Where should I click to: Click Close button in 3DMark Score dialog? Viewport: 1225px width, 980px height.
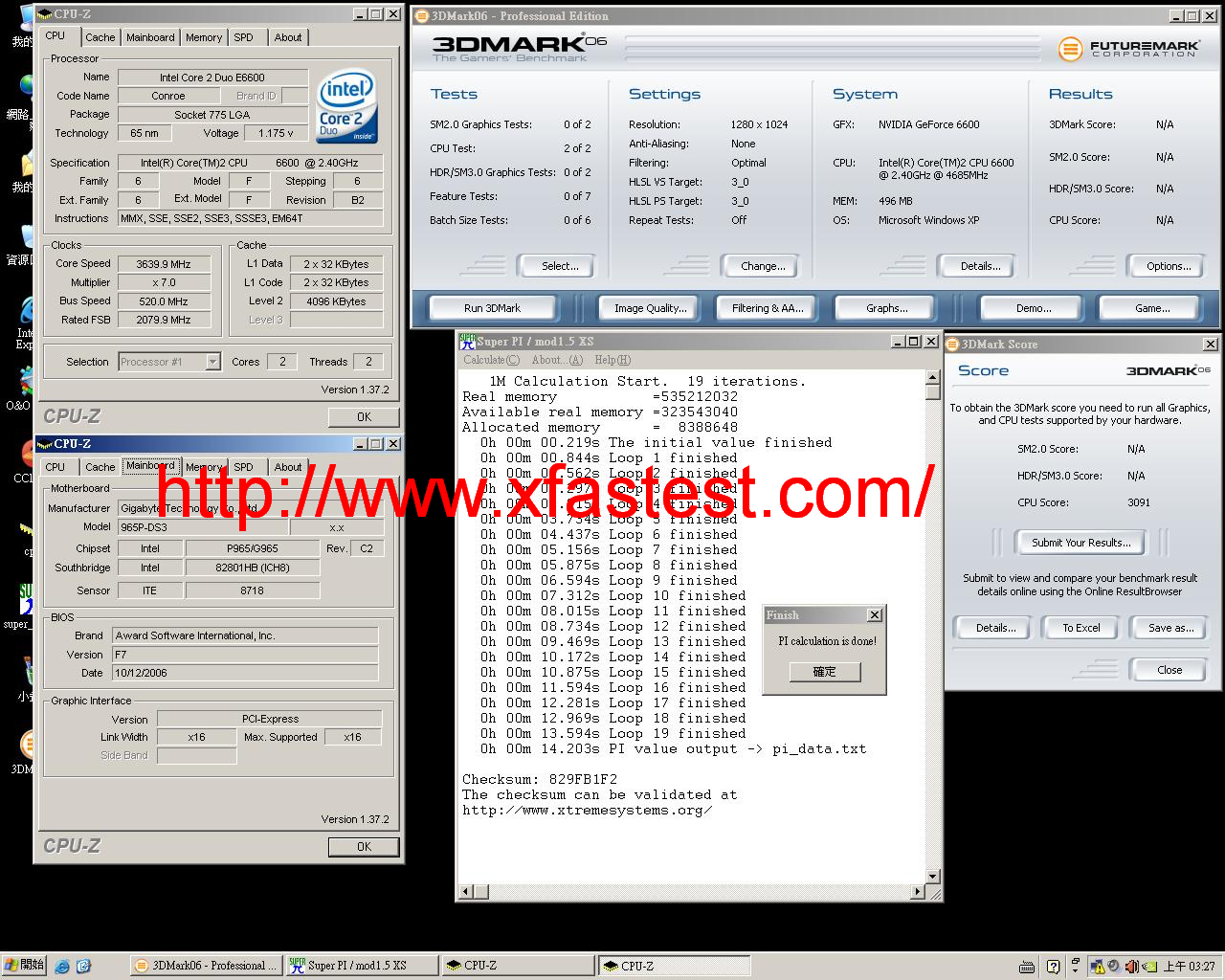click(1169, 670)
